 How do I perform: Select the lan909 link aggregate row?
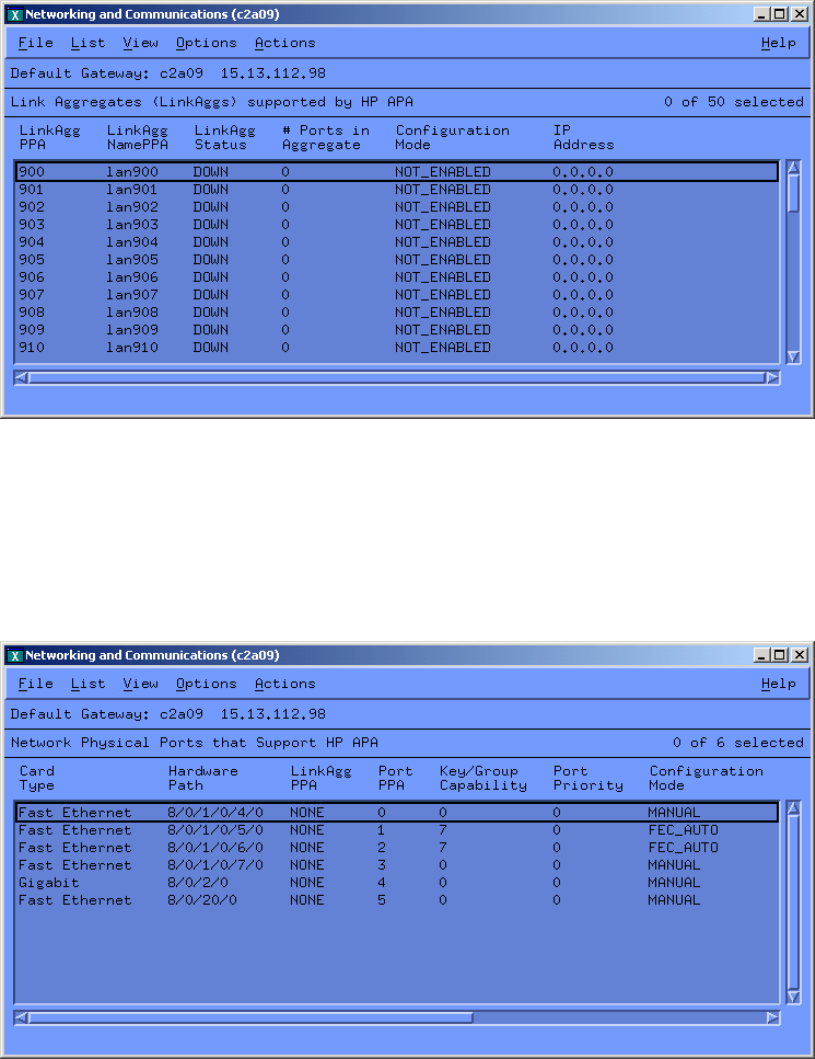(x=396, y=330)
